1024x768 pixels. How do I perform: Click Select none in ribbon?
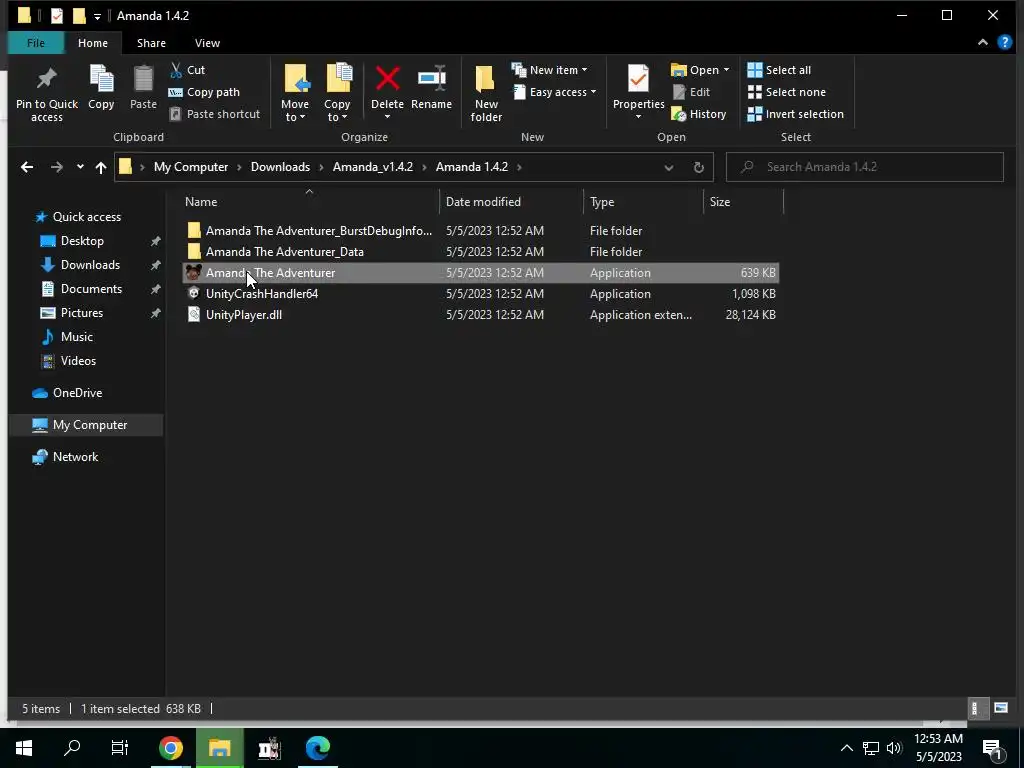pos(786,92)
